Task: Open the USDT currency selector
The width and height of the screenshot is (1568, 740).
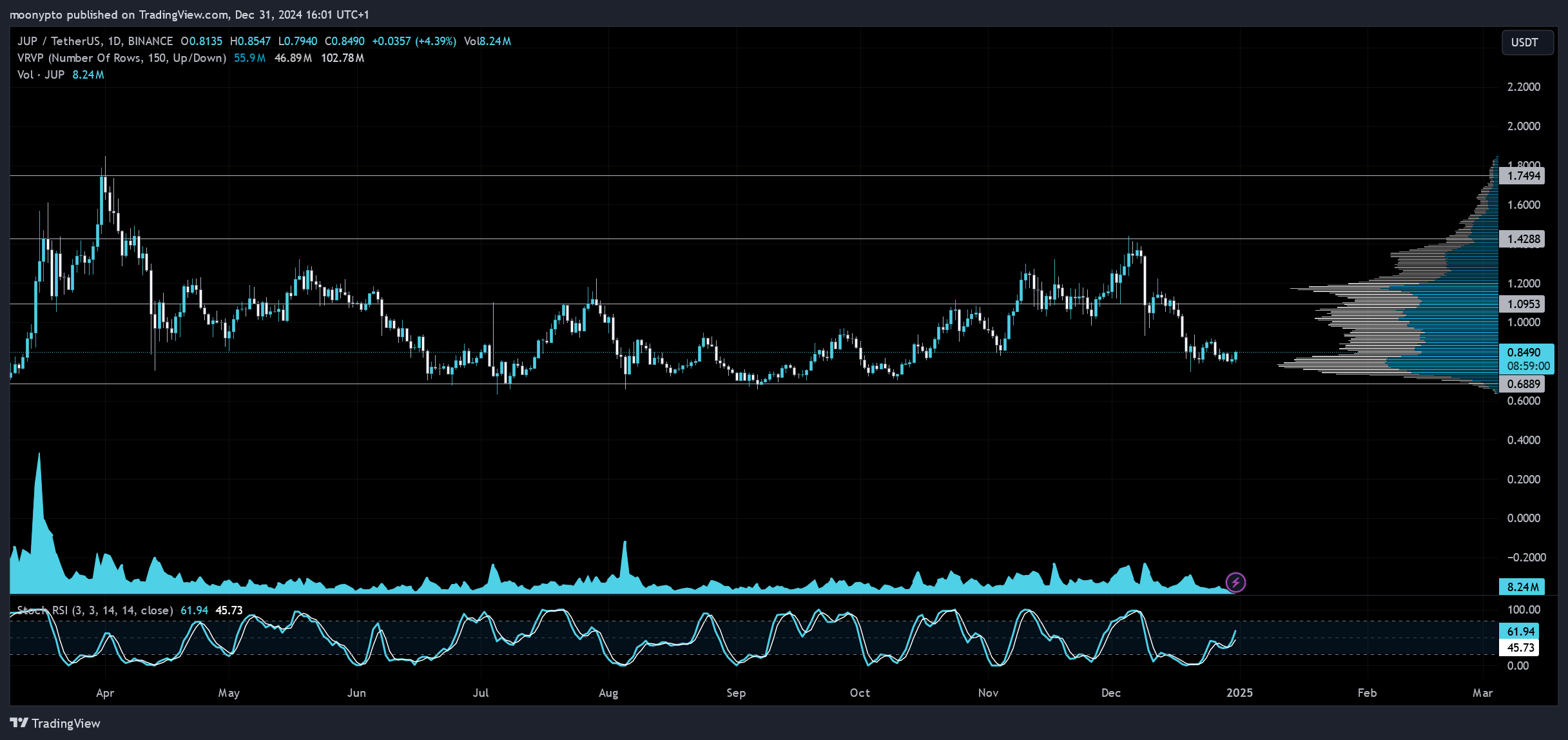Action: pyautogui.click(x=1527, y=43)
